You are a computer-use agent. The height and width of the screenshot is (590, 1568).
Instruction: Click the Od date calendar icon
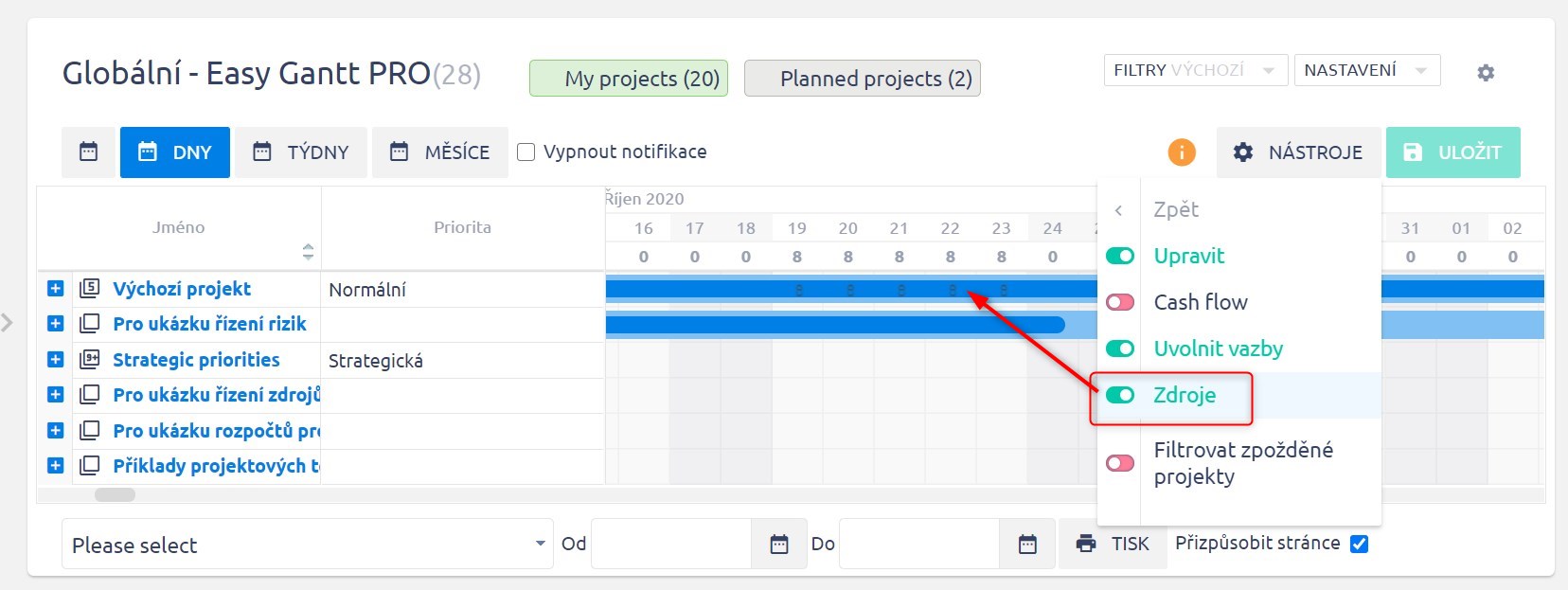[x=779, y=545]
